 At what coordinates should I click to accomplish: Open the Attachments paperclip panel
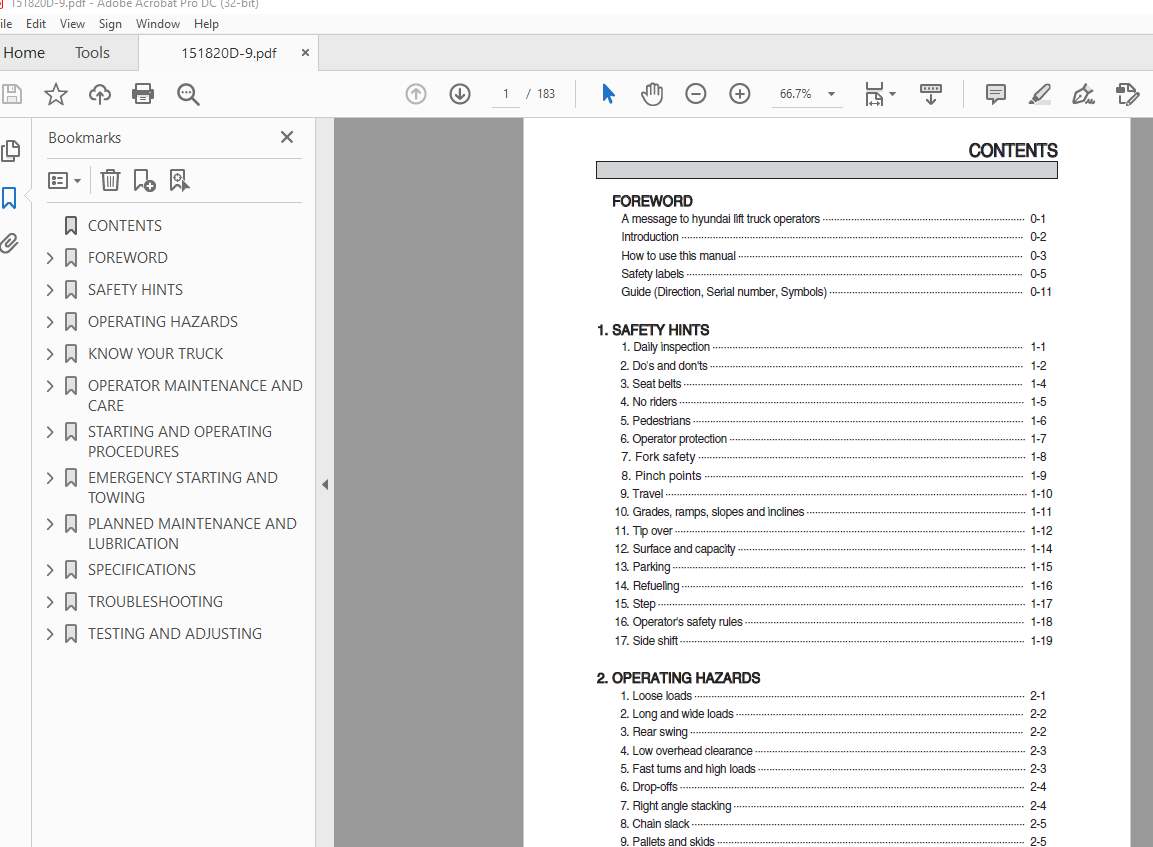[10, 243]
